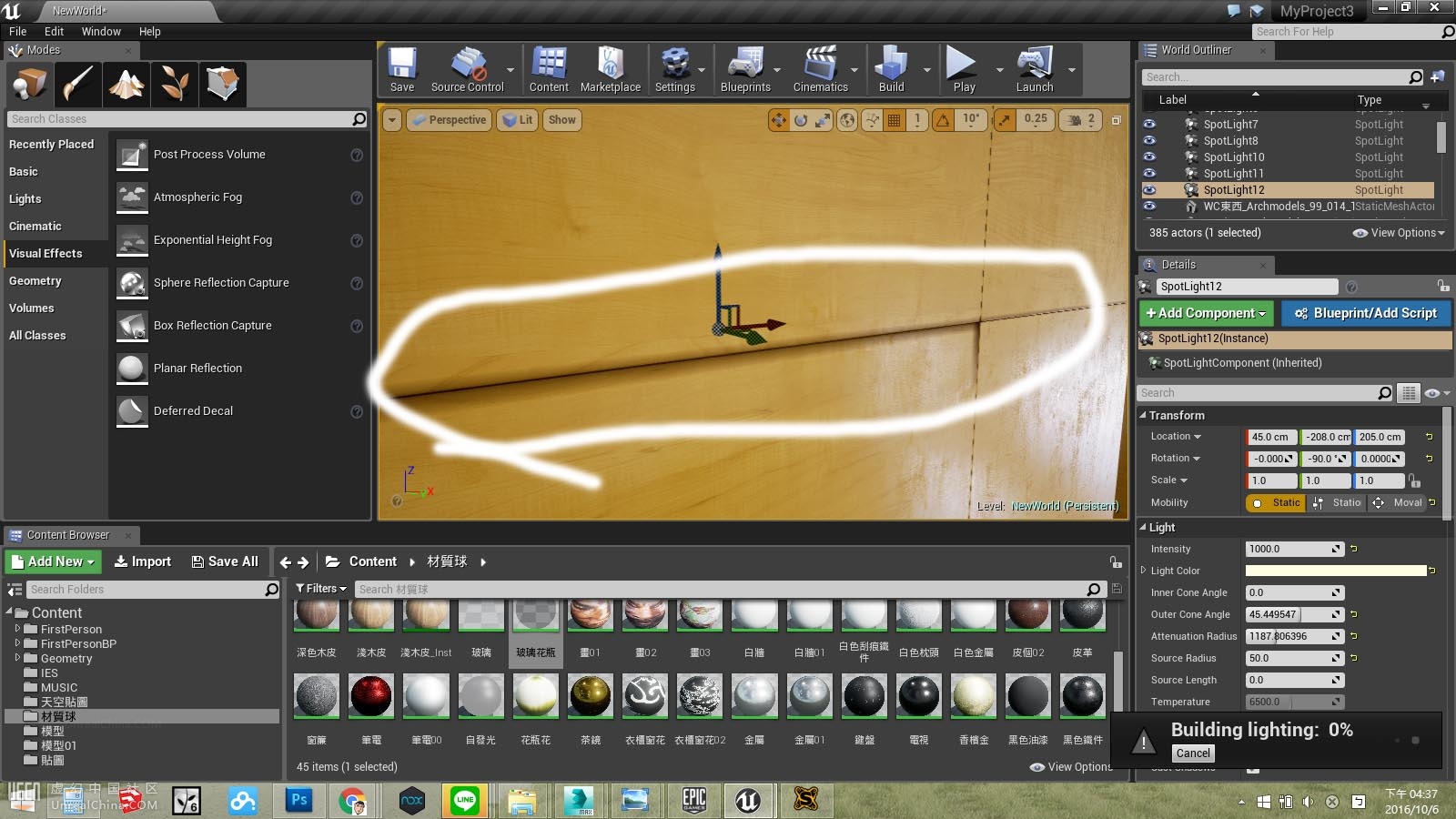Expand the Light Color property

[x=1144, y=571]
